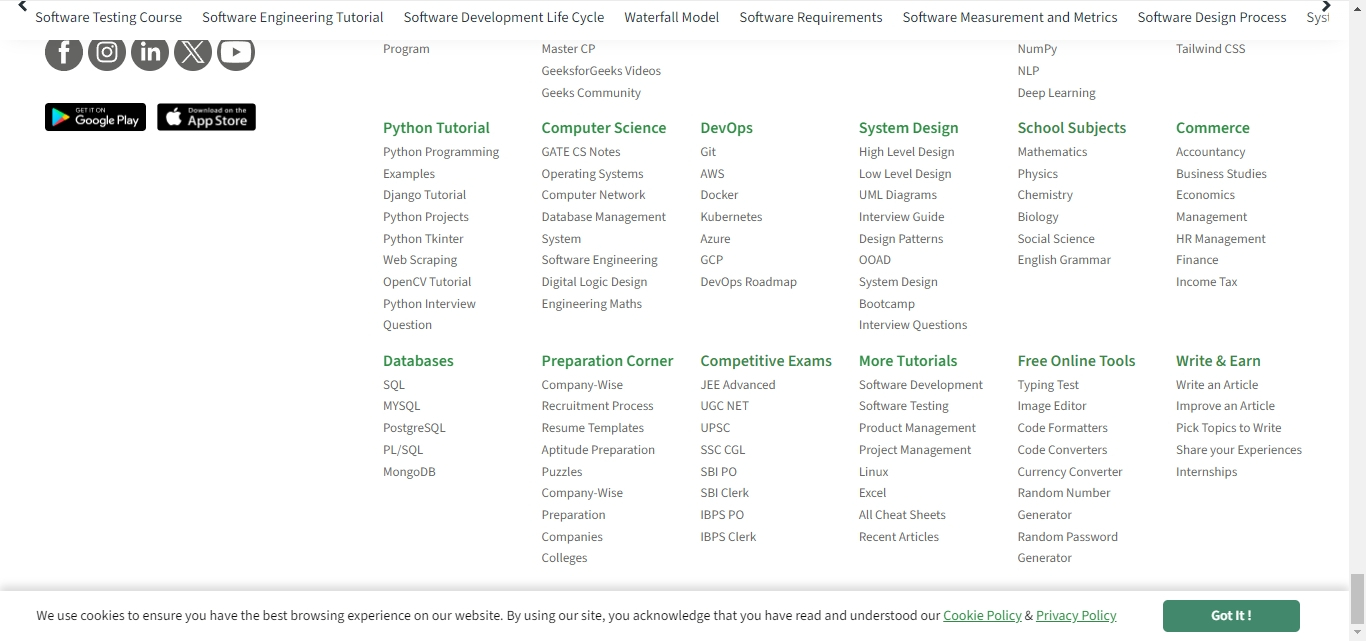The width and height of the screenshot is (1366, 641).
Task: Open the School Subjects heading link
Action: 1072,128
